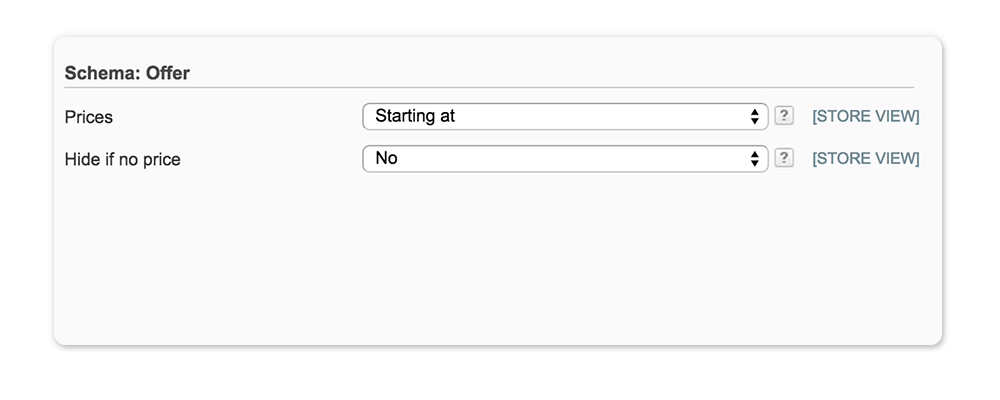Select the 'Starting at' value text

coord(415,116)
